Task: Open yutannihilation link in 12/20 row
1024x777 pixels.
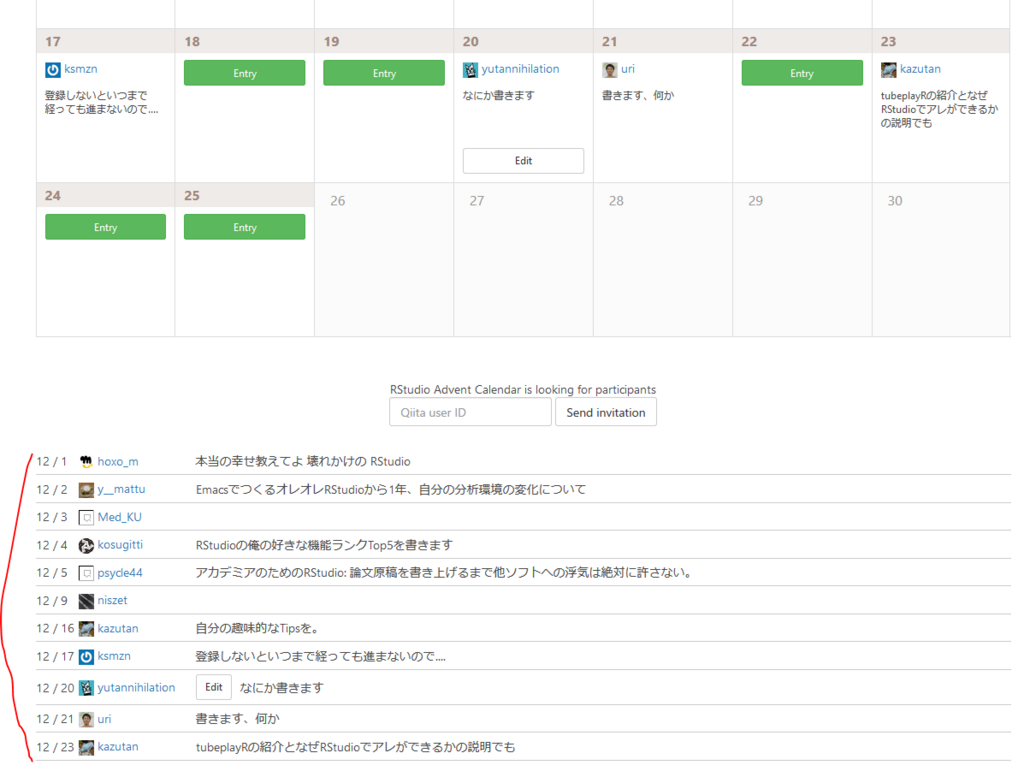Action: click(136, 688)
